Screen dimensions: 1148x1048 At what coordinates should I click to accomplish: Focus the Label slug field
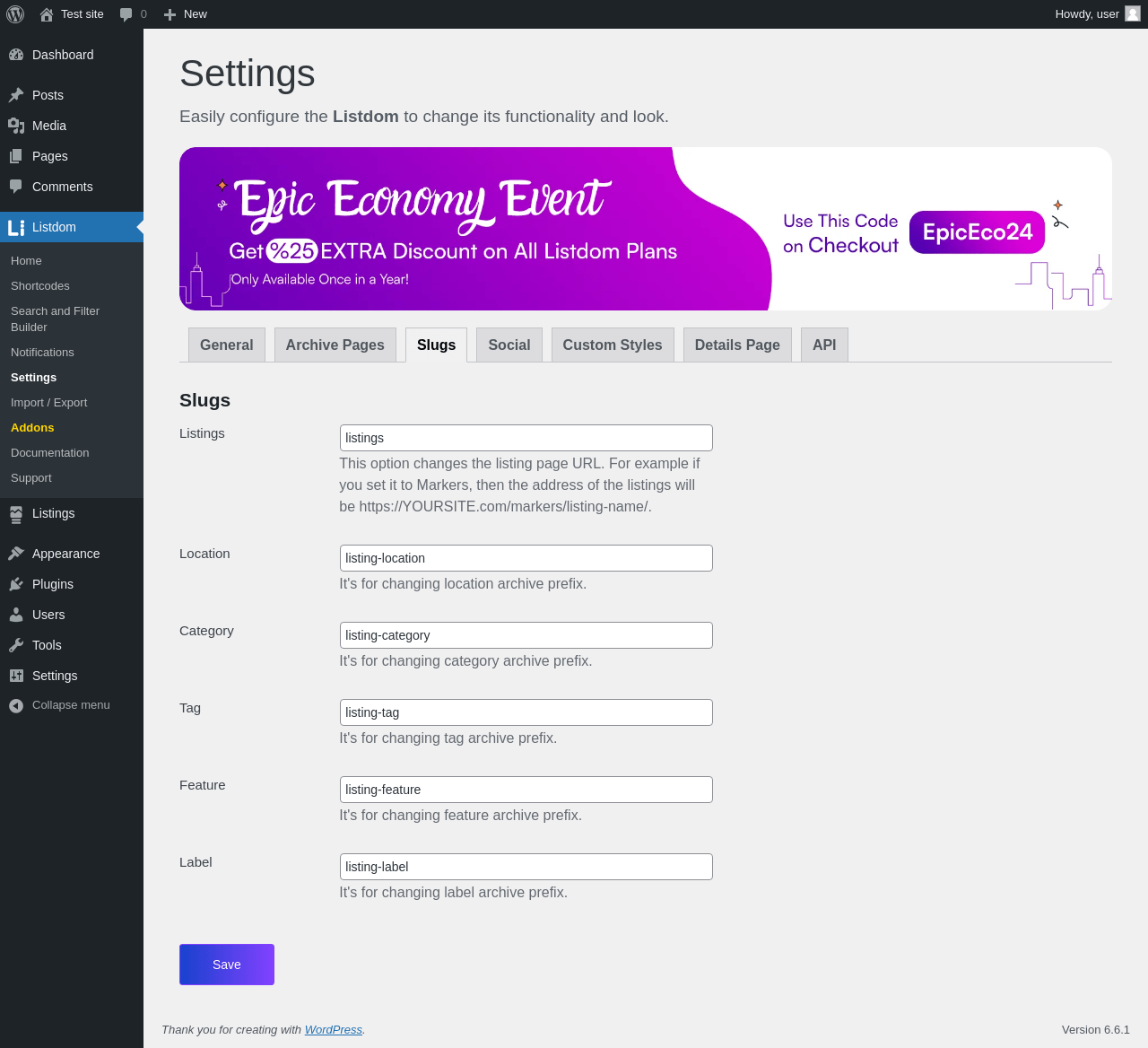pyautogui.click(x=526, y=867)
